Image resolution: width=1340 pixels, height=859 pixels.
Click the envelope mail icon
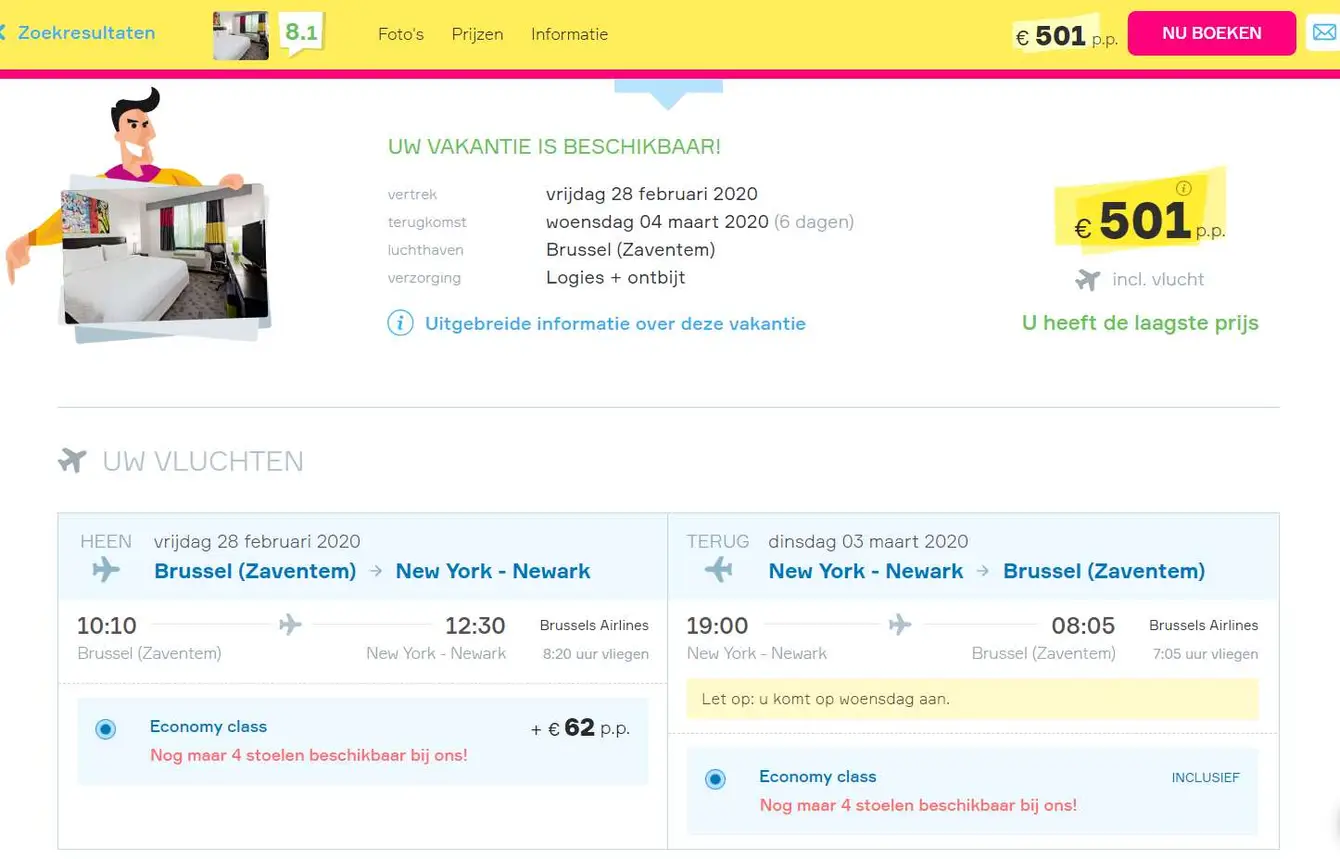click(1324, 33)
